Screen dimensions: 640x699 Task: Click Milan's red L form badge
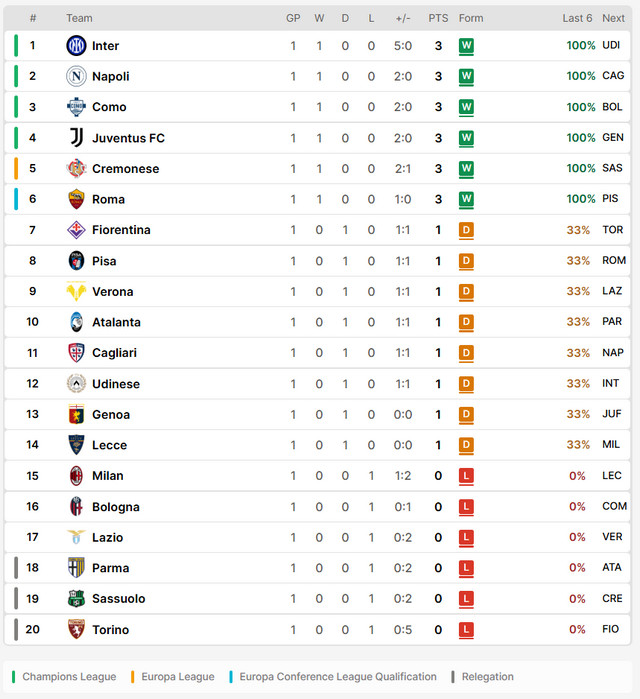[x=466, y=476]
